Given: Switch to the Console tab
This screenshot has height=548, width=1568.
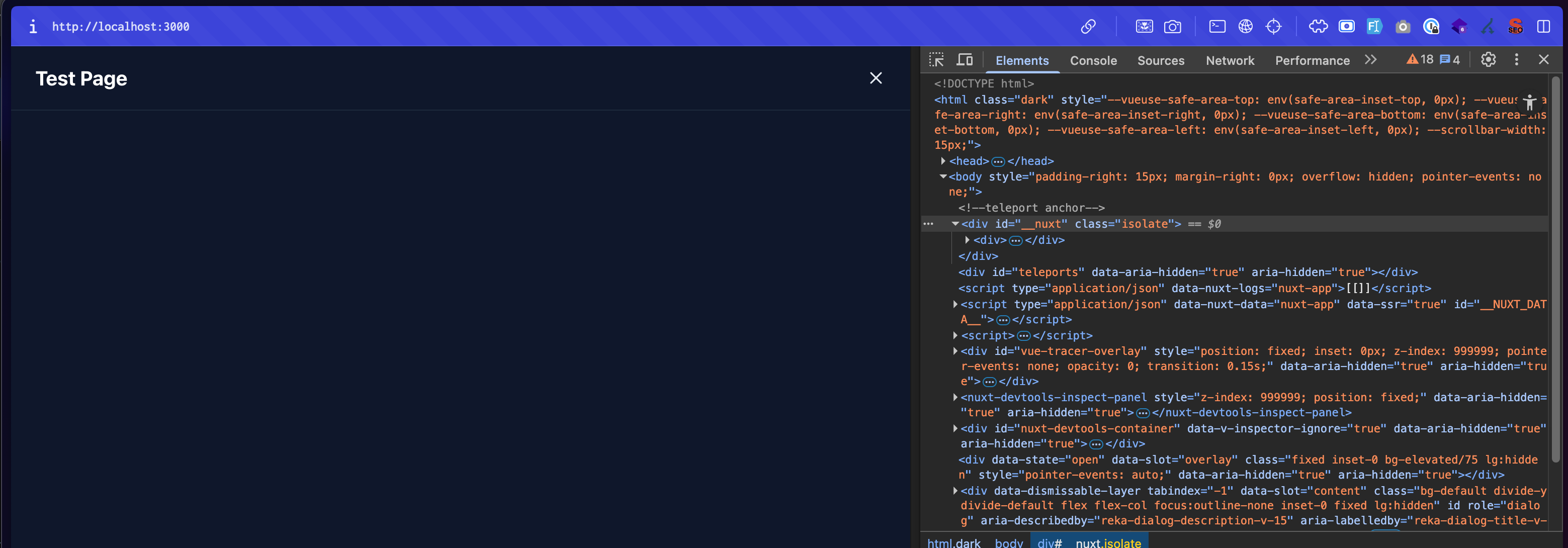Looking at the screenshot, I should pos(1093,60).
